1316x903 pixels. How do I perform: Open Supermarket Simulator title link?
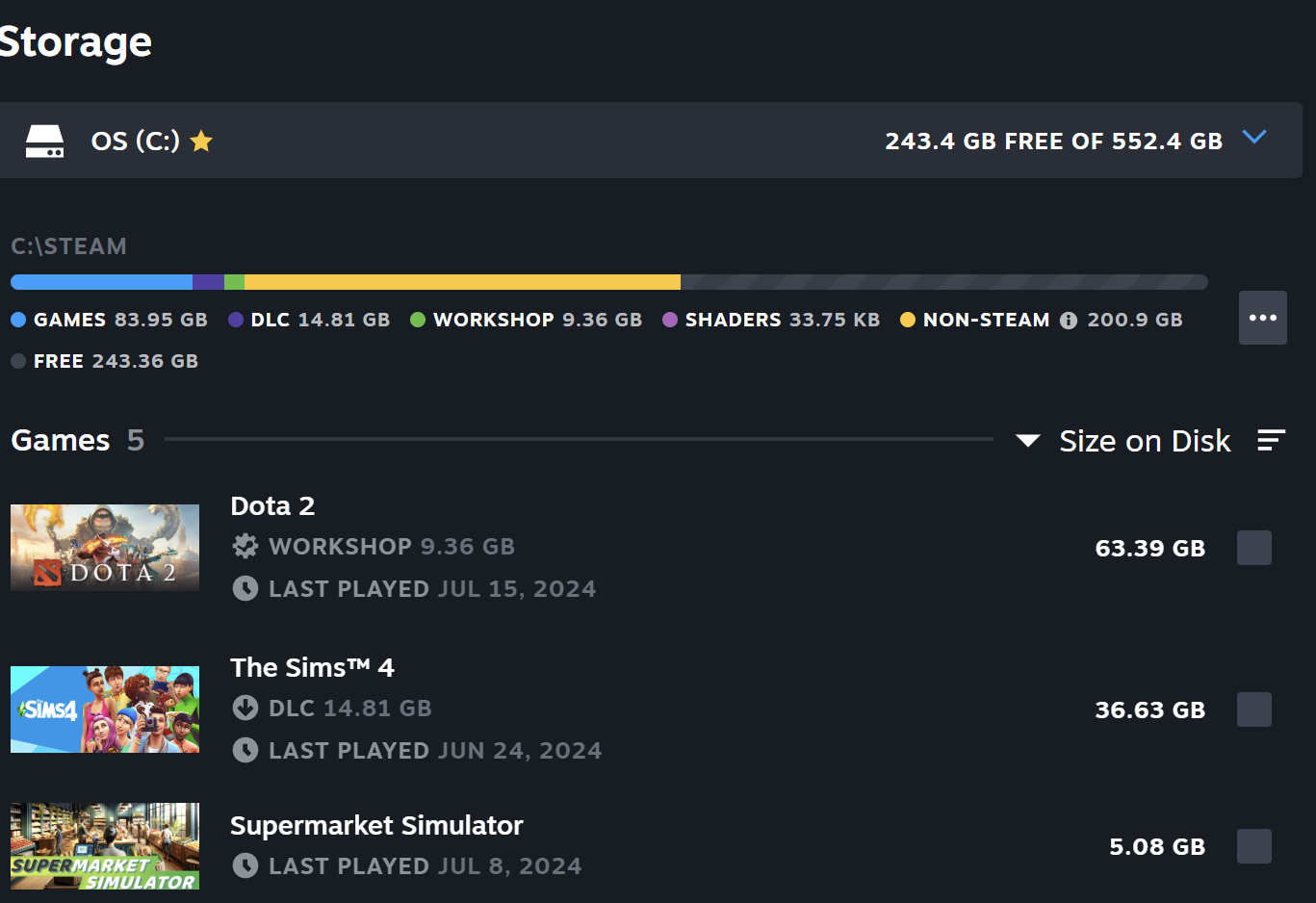click(x=376, y=825)
